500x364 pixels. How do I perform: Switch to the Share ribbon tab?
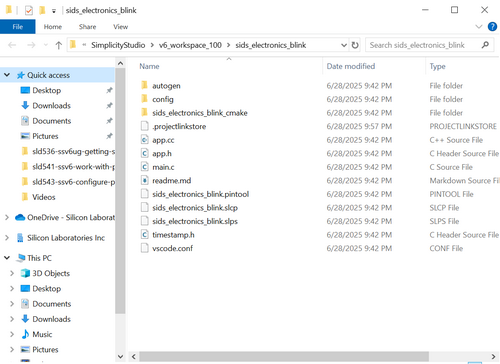(x=87, y=27)
